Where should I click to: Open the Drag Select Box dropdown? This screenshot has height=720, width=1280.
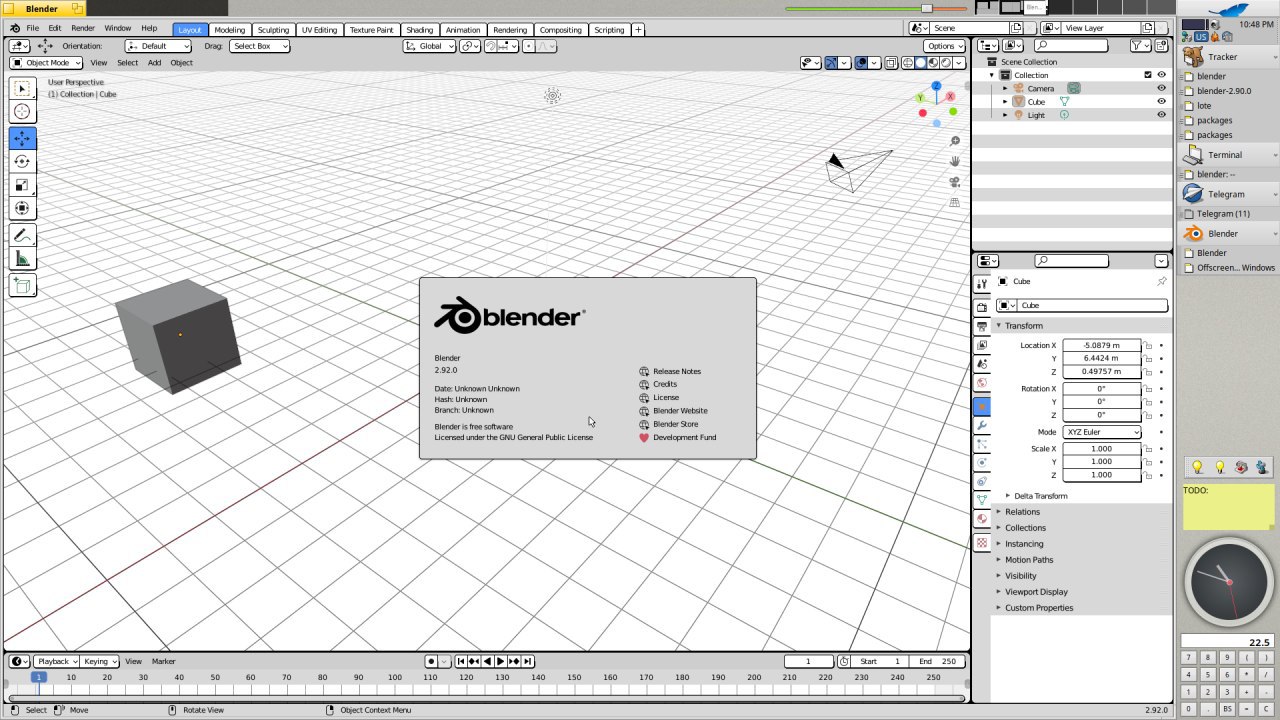pos(259,46)
